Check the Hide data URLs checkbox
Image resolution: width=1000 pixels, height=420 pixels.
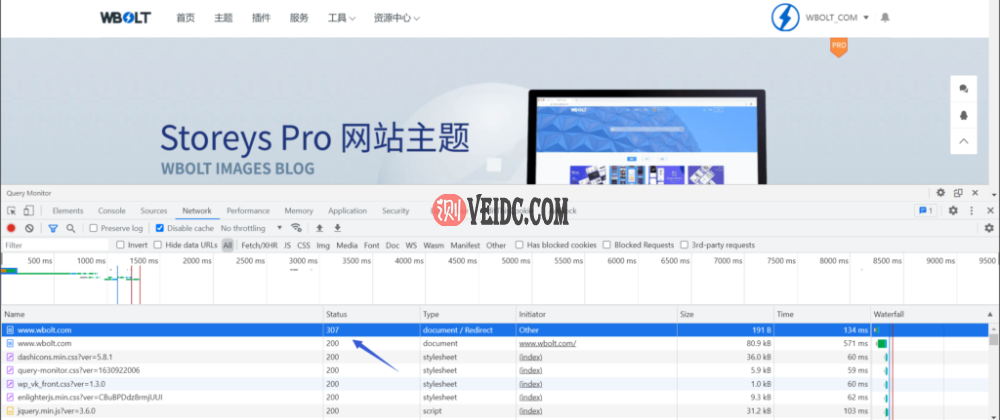160,245
